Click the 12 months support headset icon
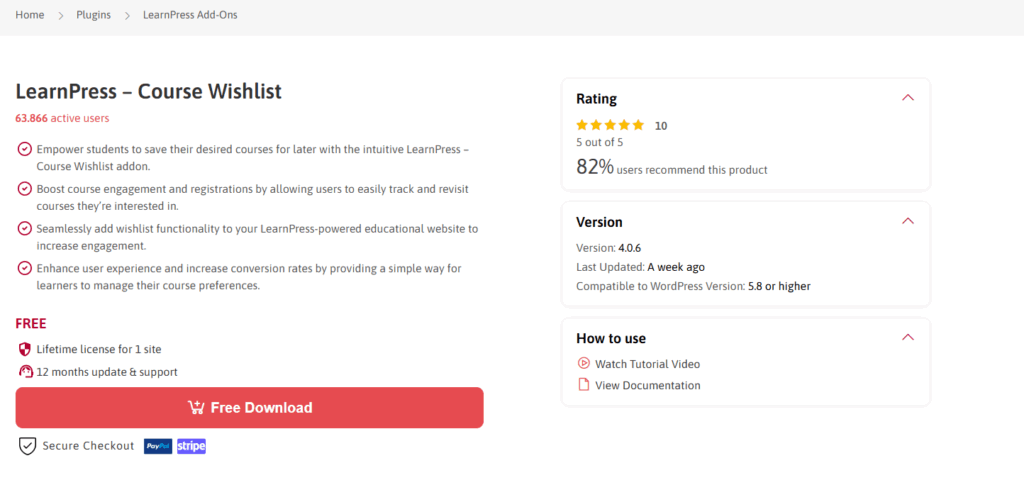The height and width of the screenshot is (485, 1024). tap(25, 372)
